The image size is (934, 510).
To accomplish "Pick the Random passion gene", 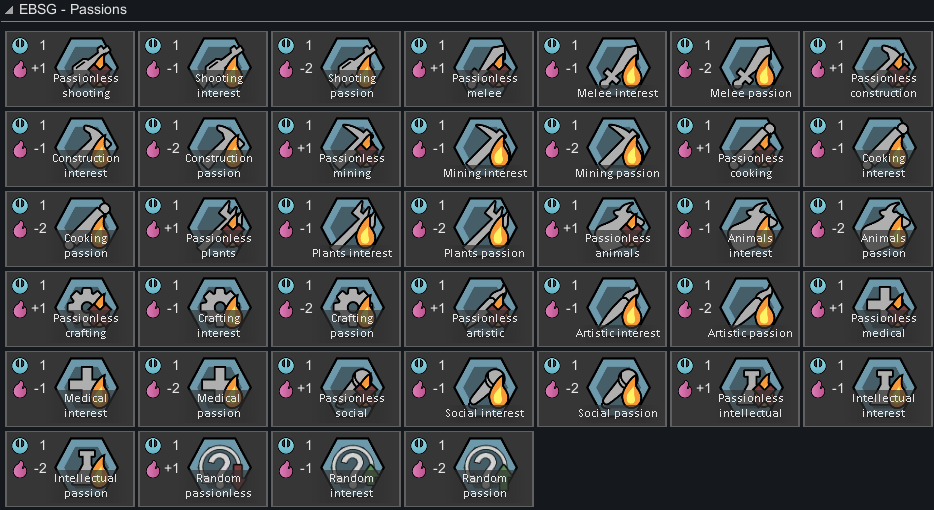I will click(x=469, y=469).
